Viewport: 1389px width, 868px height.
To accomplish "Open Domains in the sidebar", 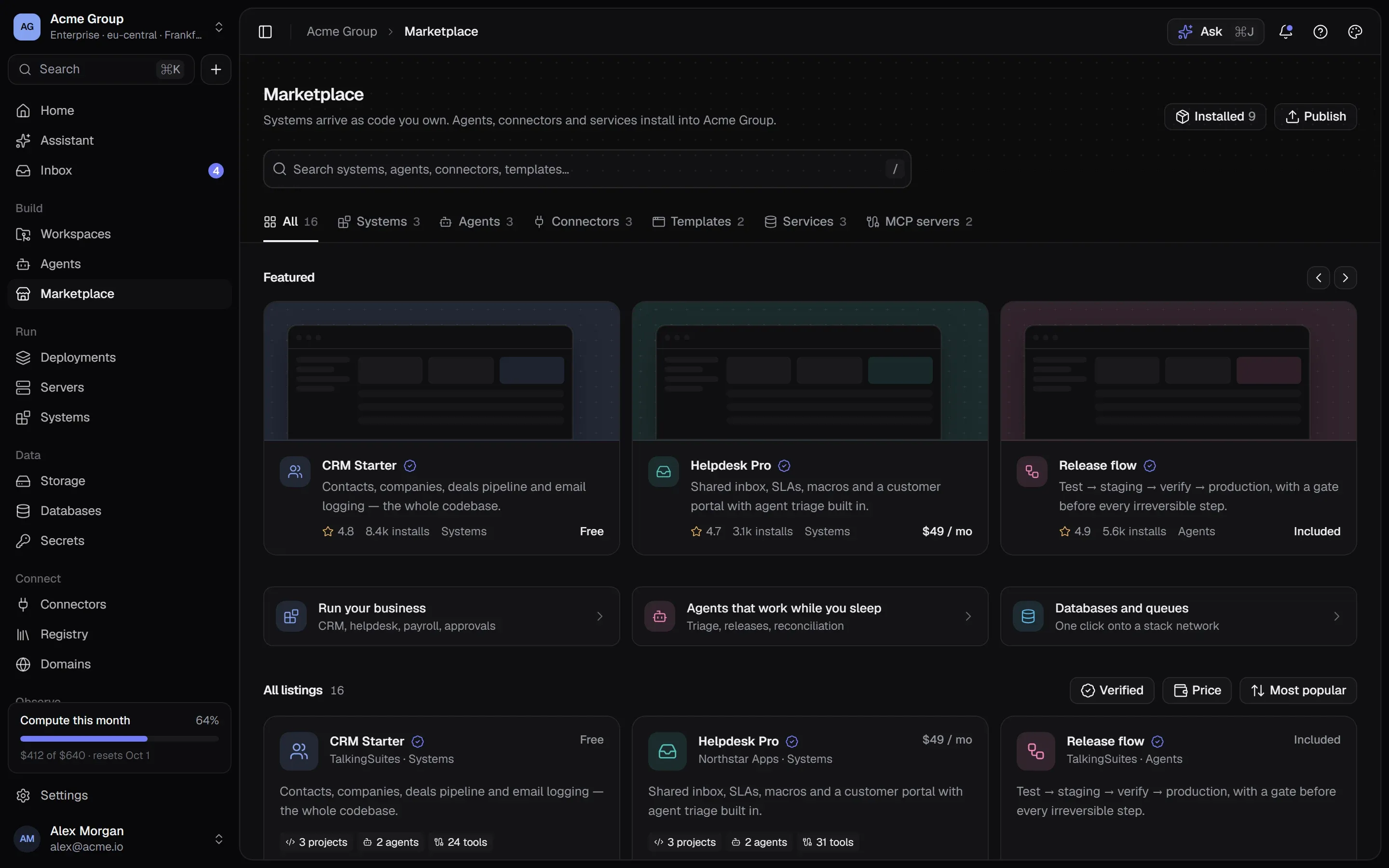I will [120, 664].
